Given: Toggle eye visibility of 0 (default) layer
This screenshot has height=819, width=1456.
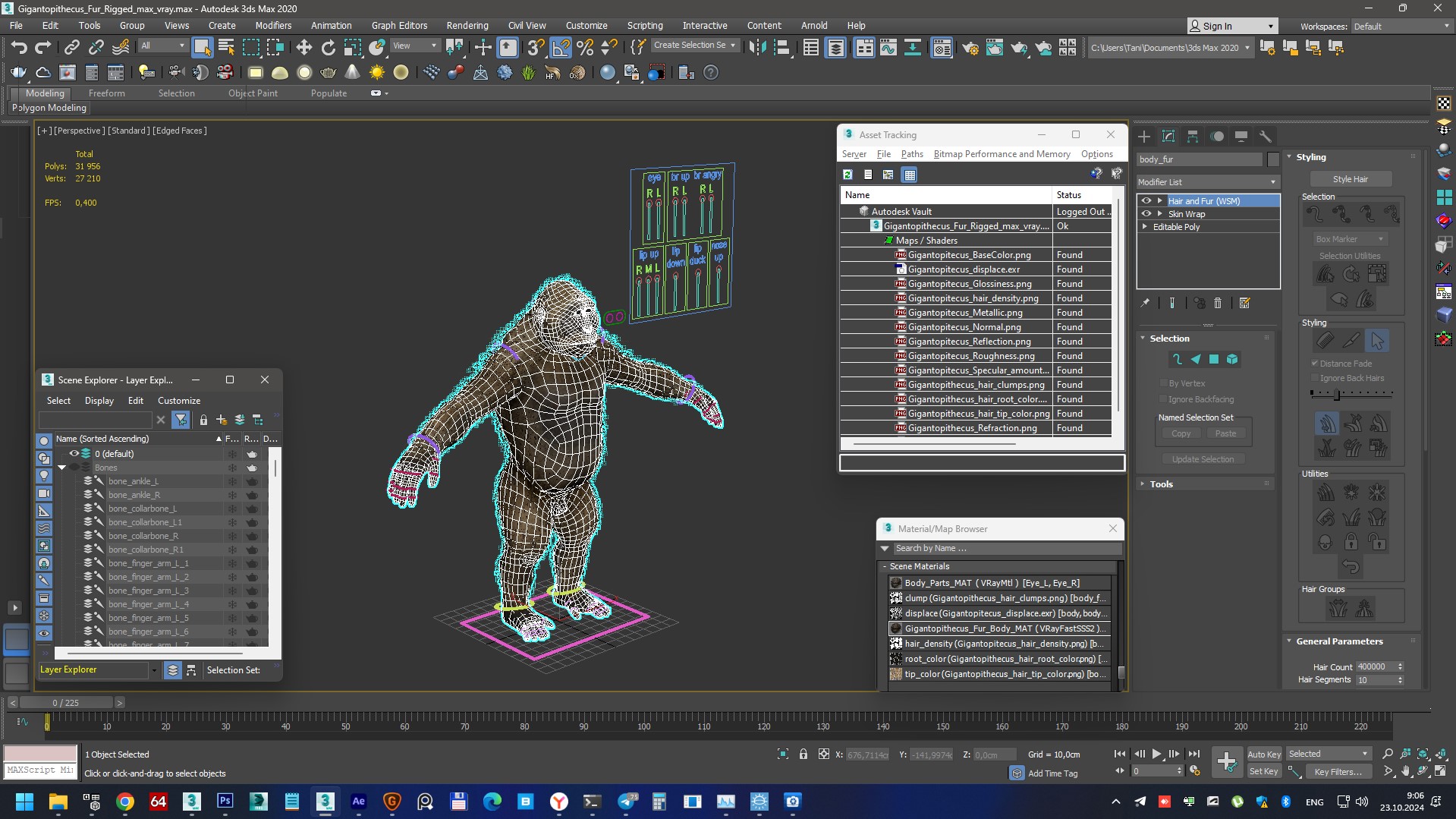Looking at the screenshot, I should click(x=74, y=453).
